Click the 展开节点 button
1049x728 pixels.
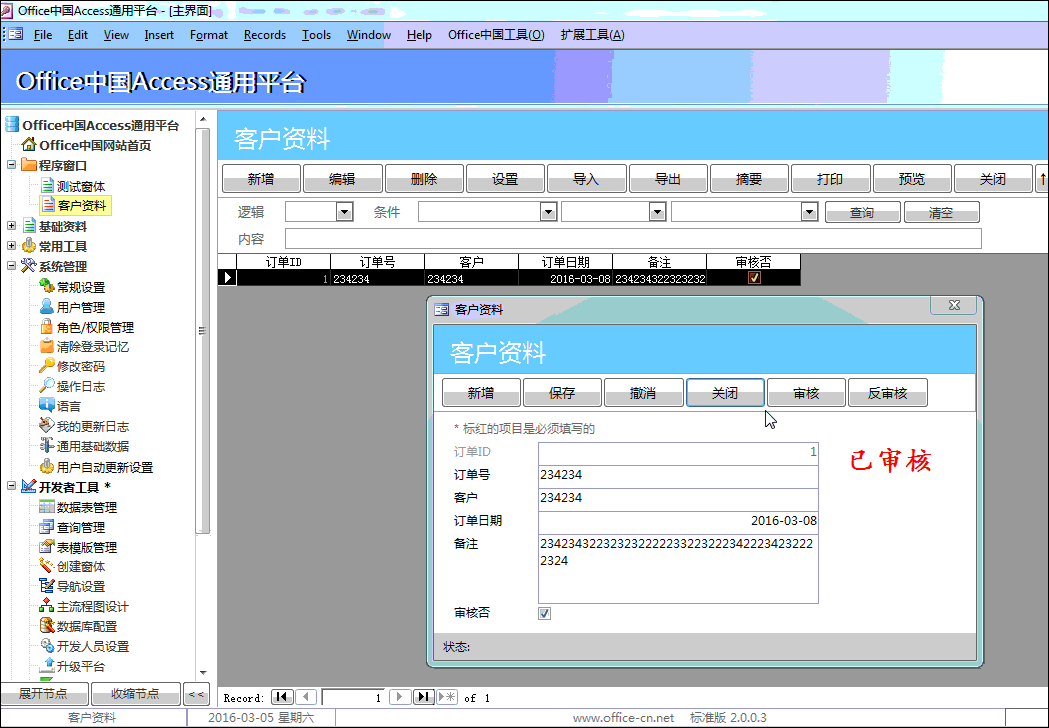pyautogui.click(x=44, y=694)
